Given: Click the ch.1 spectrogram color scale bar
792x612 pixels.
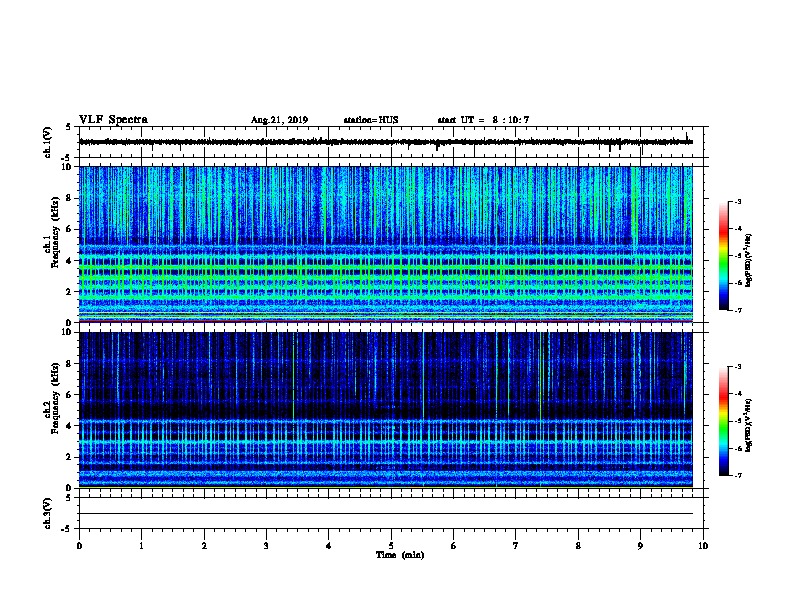Looking at the screenshot, I should tap(724, 256).
